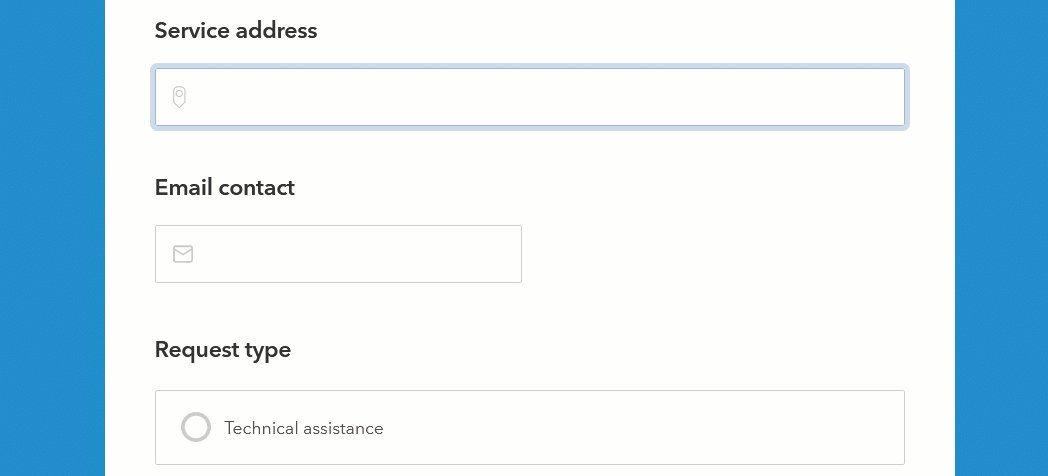Image resolution: width=1048 pixels, height=476 pixels.
Task: Click into the Email contact input box
Action: (x=355, y=254)
